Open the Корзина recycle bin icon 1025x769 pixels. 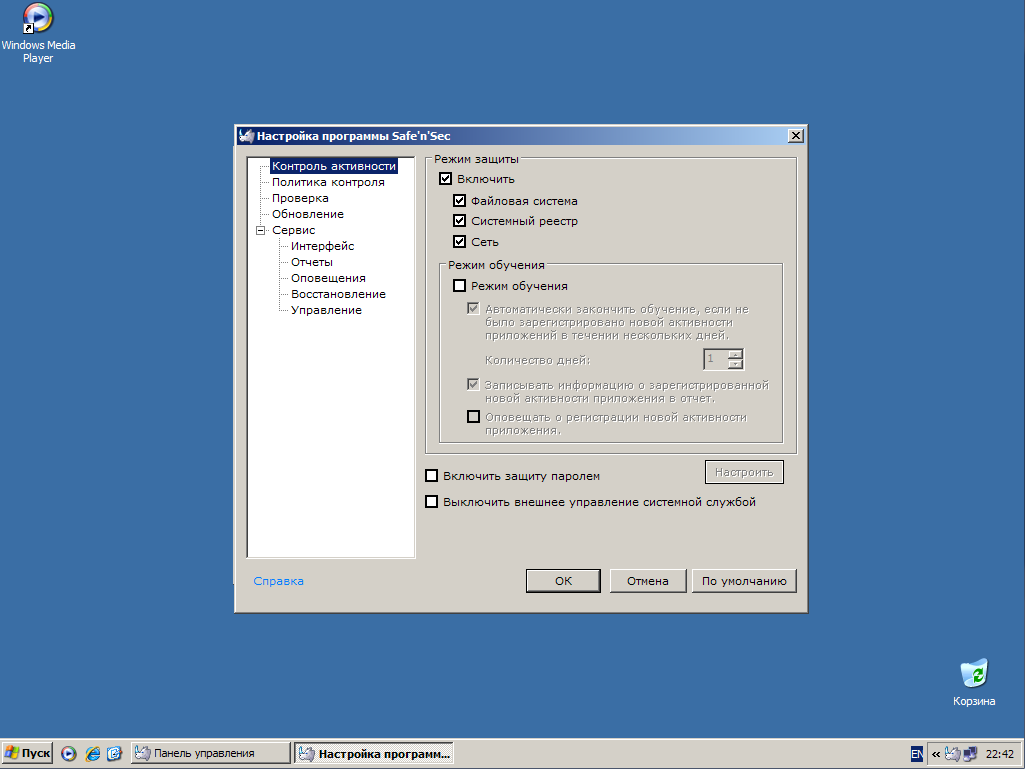click(x=974, y=682)
